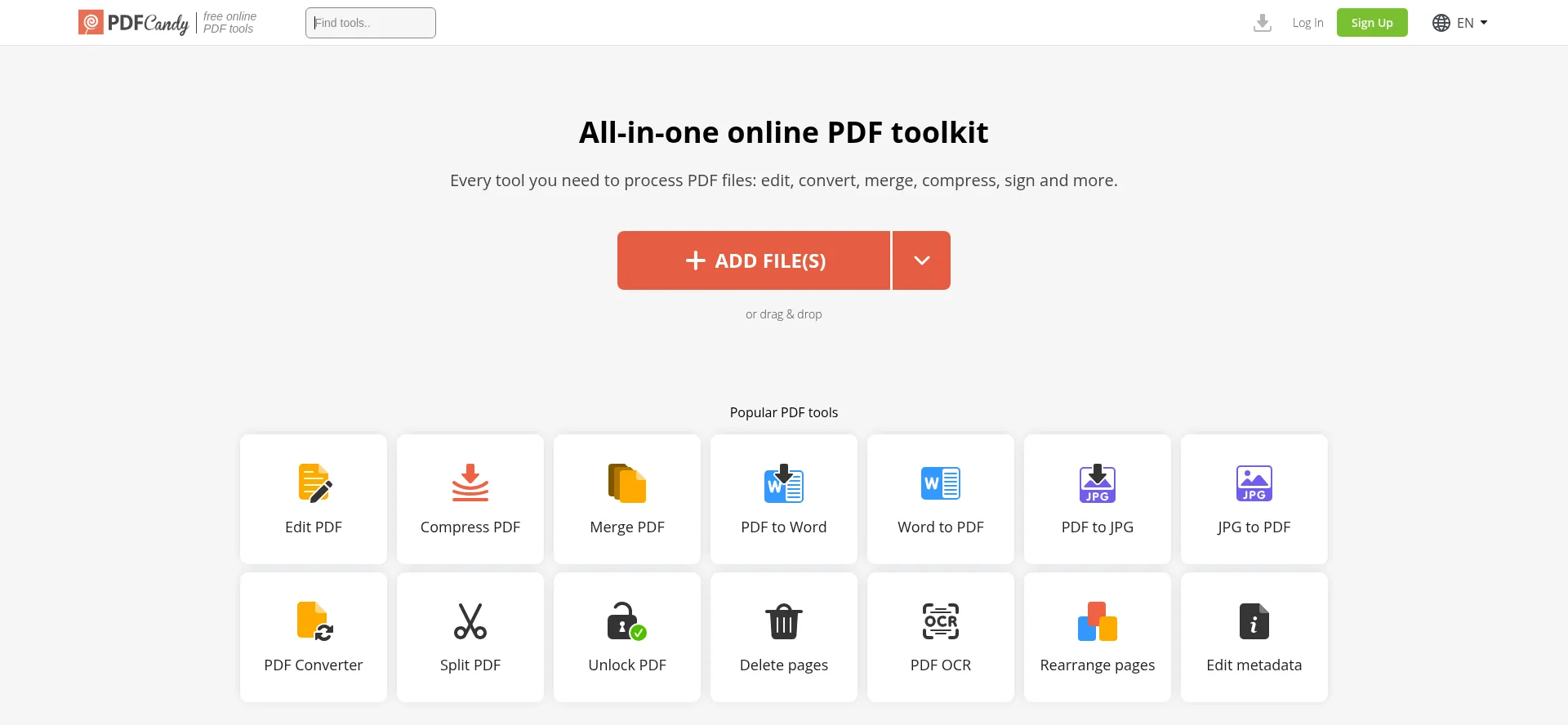This screenshot has width=1568, height=725.
Task: Open the Merge PDF tool
Action: [626, 499]
